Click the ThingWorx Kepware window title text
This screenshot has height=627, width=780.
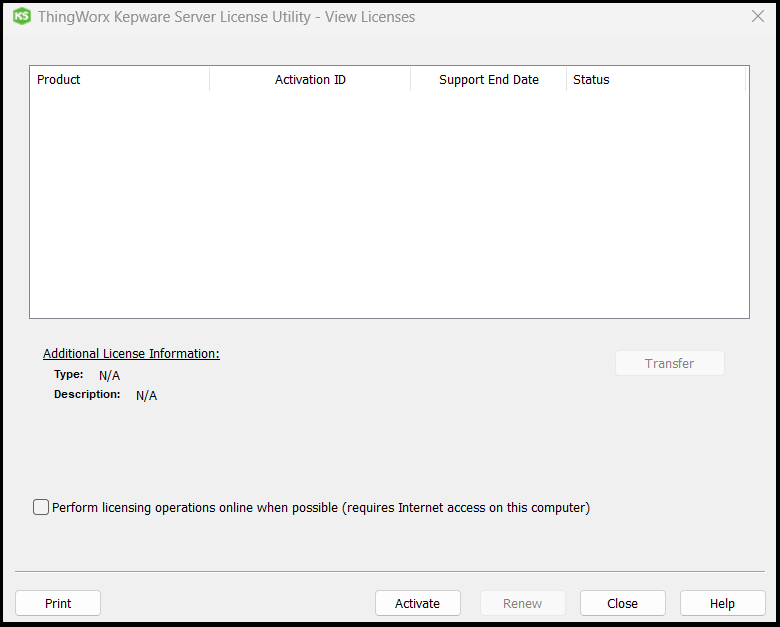pos(226,17)
